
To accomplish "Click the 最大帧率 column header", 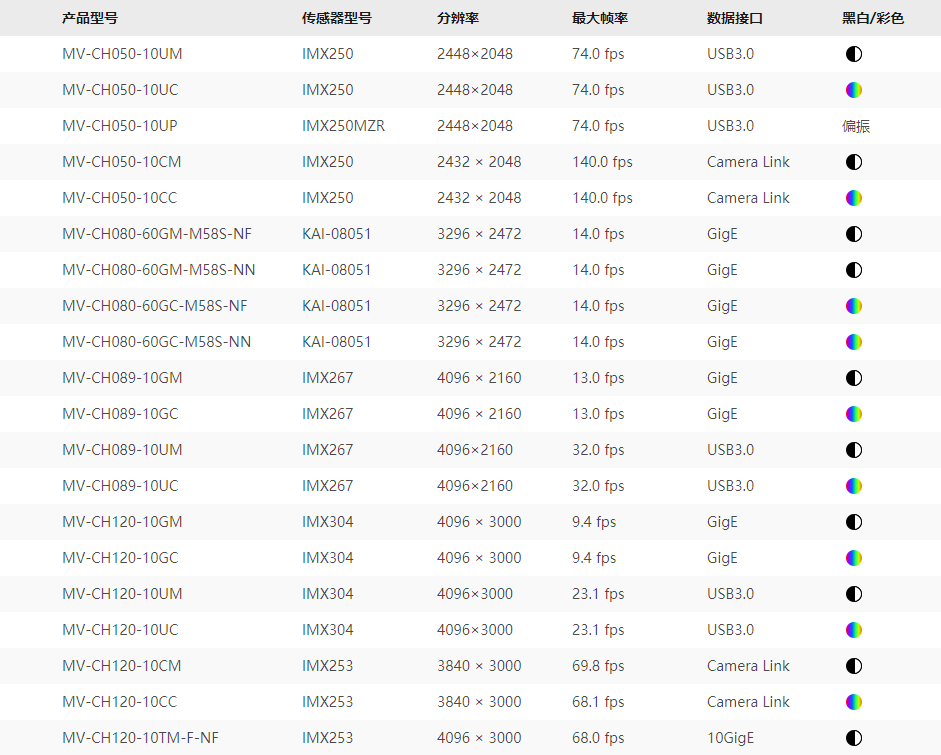I will click(600, 18).
